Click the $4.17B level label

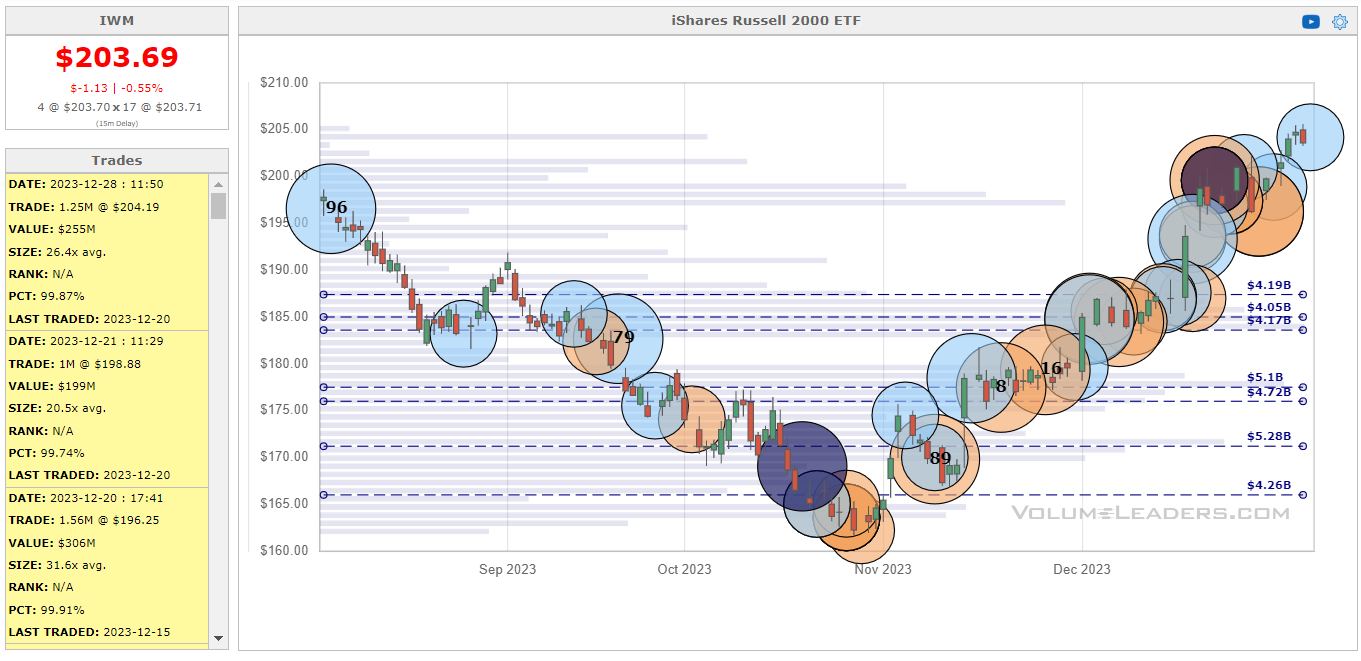click(x=1269, y=320)
